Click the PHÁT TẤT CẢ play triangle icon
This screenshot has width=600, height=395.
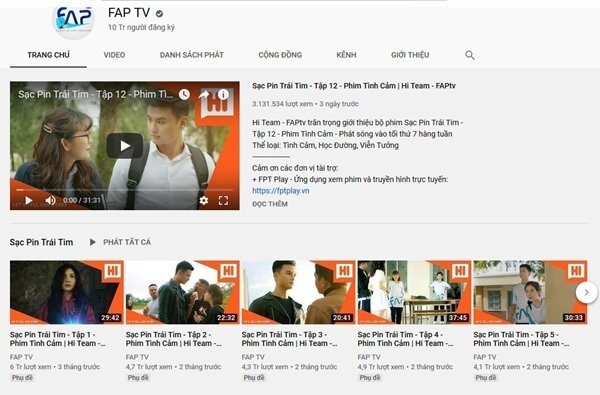point(93,242)
